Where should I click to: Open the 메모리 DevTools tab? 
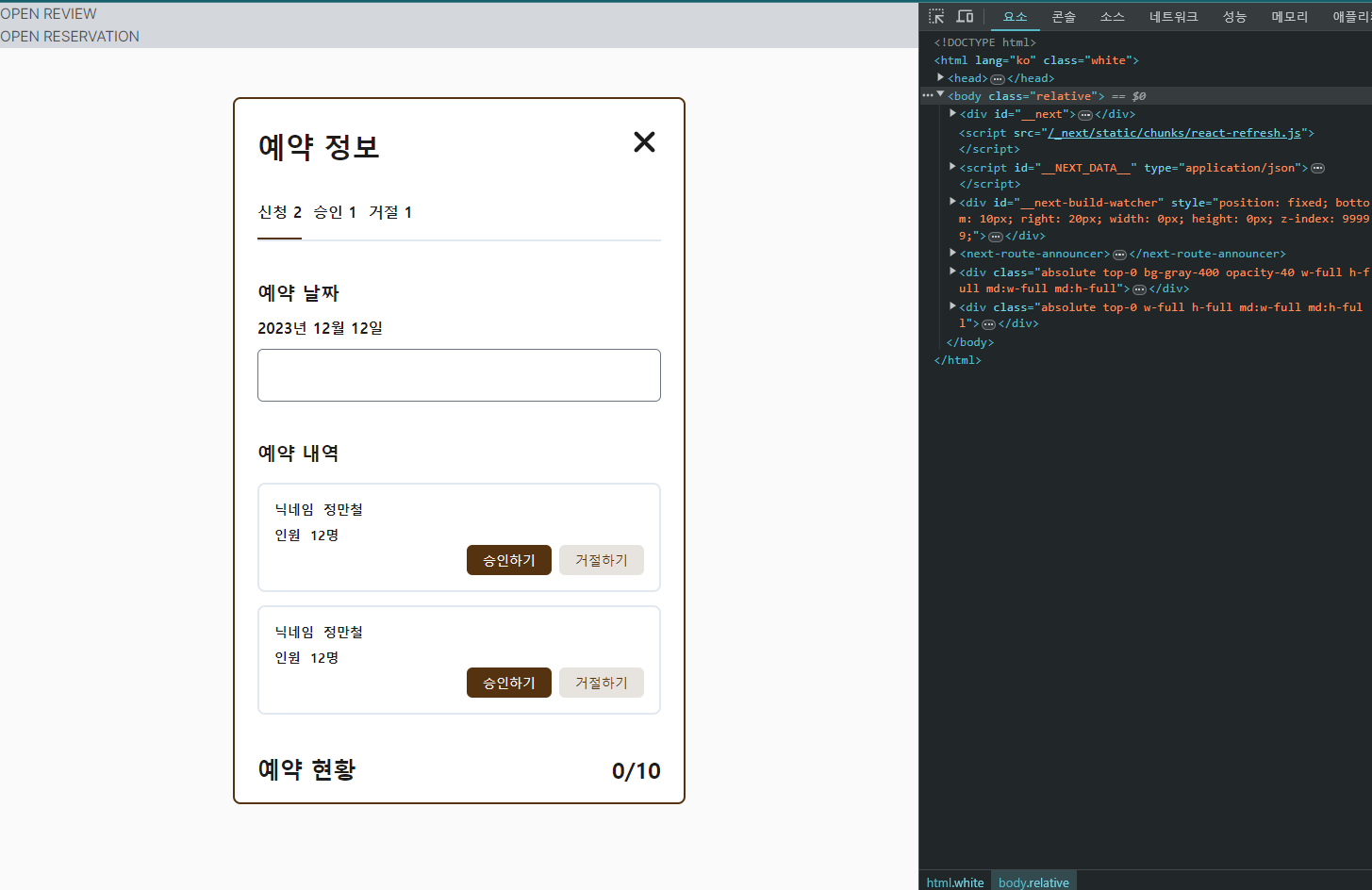pyautogui.click(x=1290, y=17)
